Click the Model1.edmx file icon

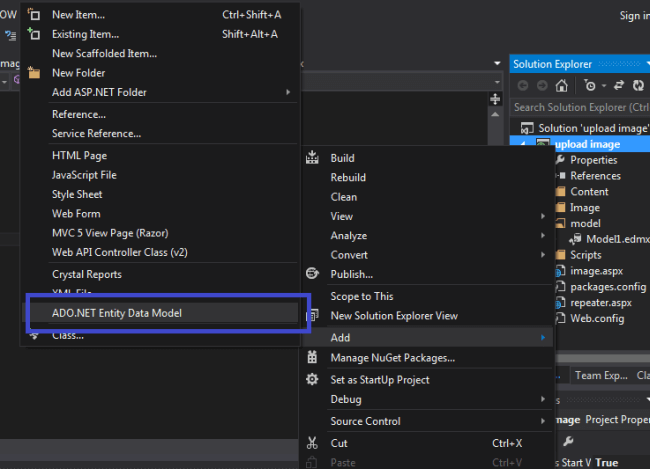[x=575, y=239]
